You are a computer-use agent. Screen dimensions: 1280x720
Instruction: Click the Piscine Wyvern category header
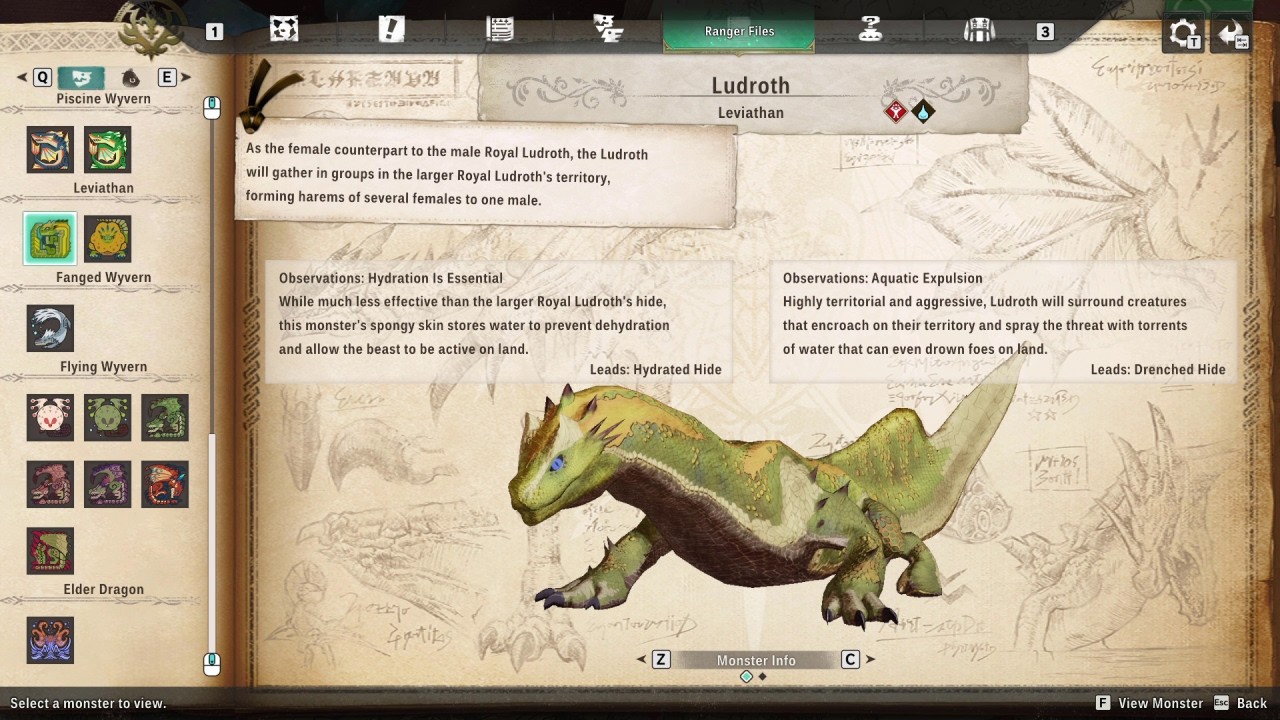tap(103, 99)
